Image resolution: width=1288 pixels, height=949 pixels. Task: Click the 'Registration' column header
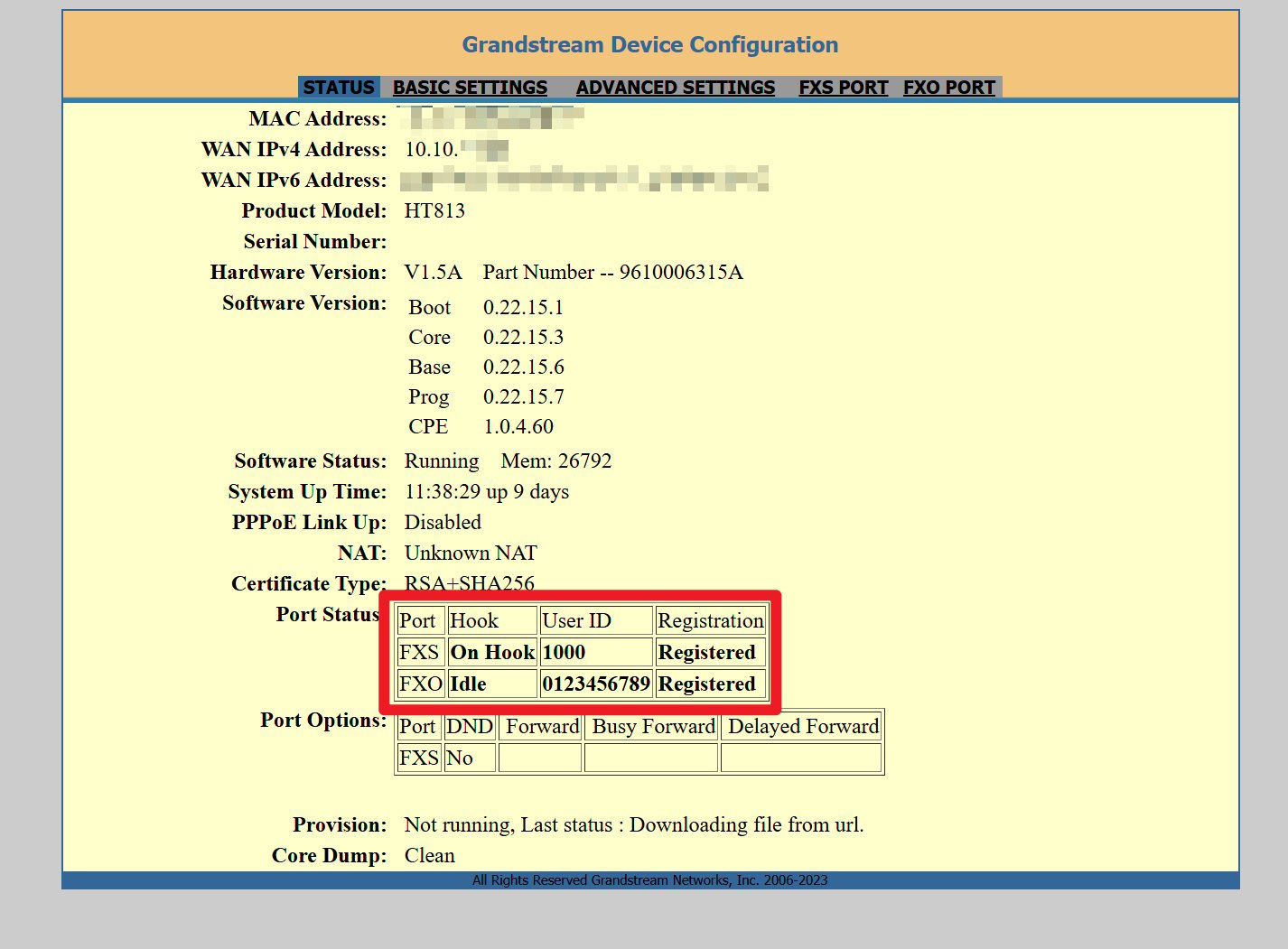(x=711, y=621)
